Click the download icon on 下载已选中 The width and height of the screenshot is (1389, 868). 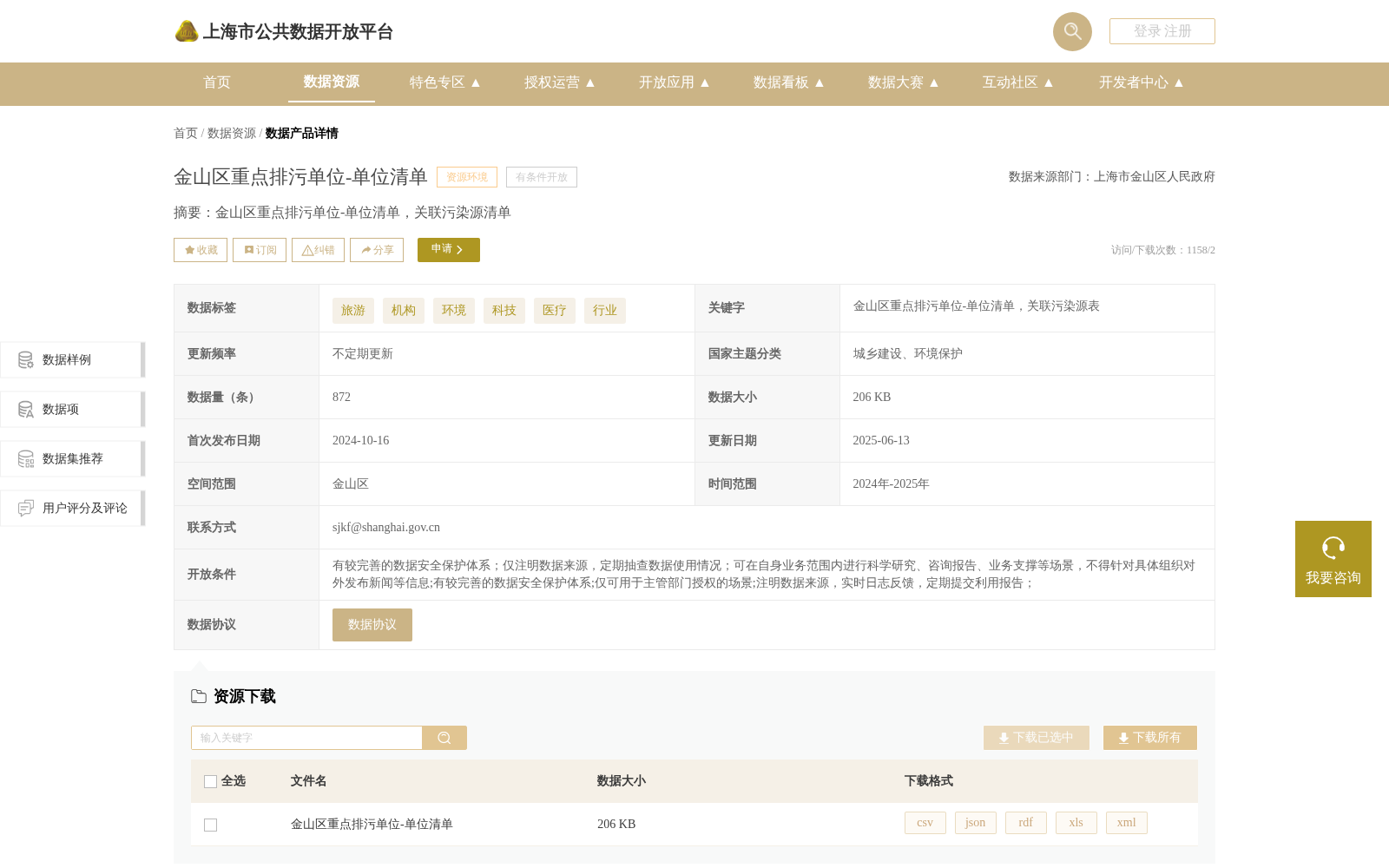1004,738
